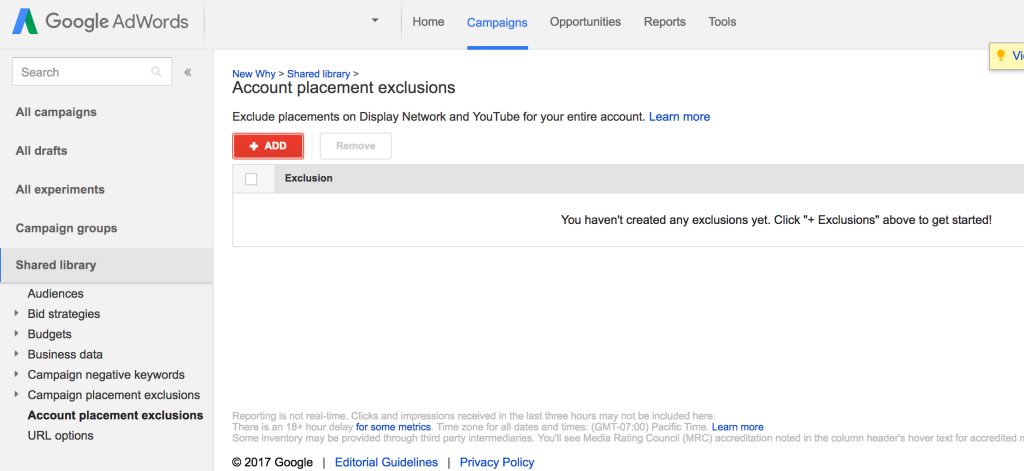Select All drafts in the sidebar
Screen dimensions: 1024x471
coord(42,151)
